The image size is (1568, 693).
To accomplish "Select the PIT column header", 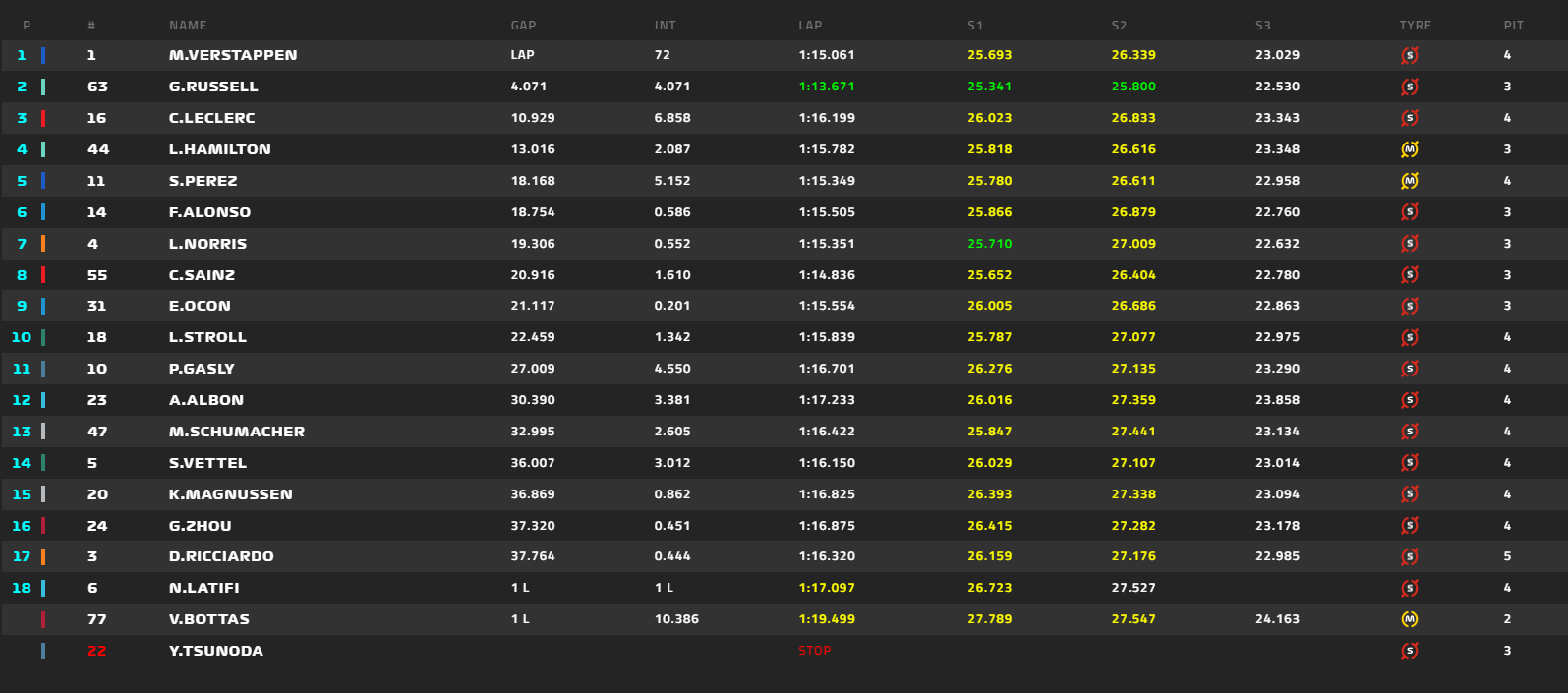I will tap(1513, 26).
